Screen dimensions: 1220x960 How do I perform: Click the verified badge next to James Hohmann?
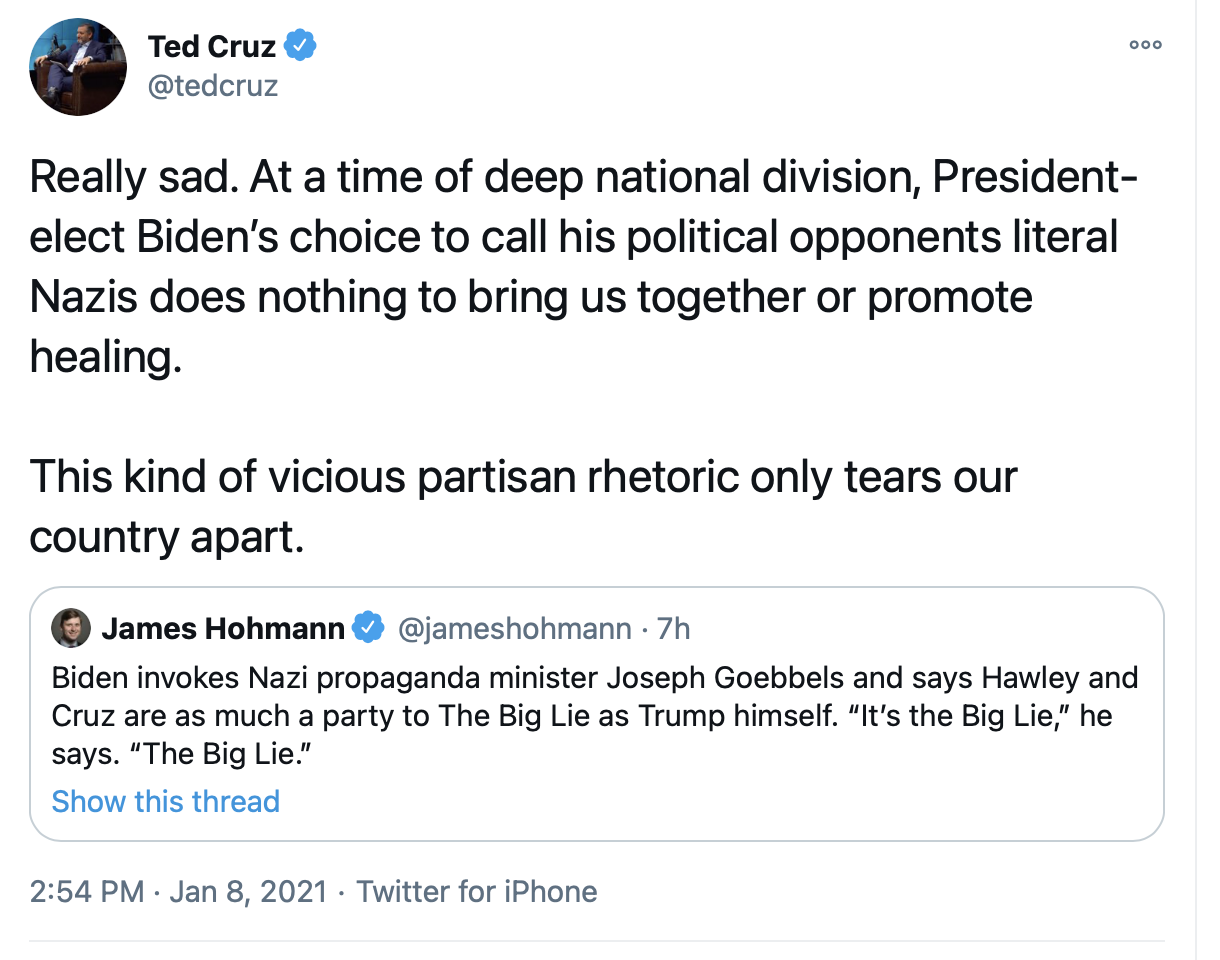[370, 628]
